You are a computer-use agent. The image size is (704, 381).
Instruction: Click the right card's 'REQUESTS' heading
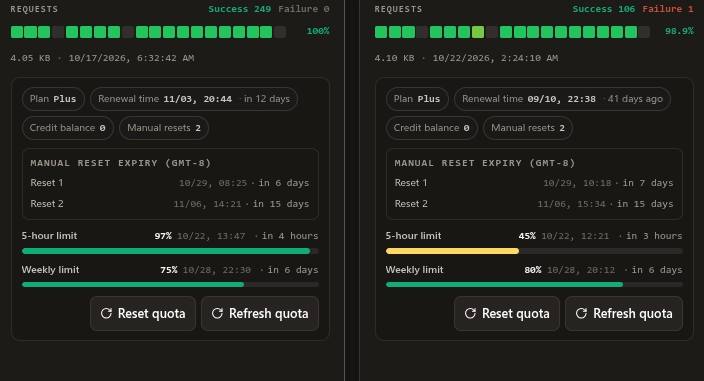click(x=398, y=9)
